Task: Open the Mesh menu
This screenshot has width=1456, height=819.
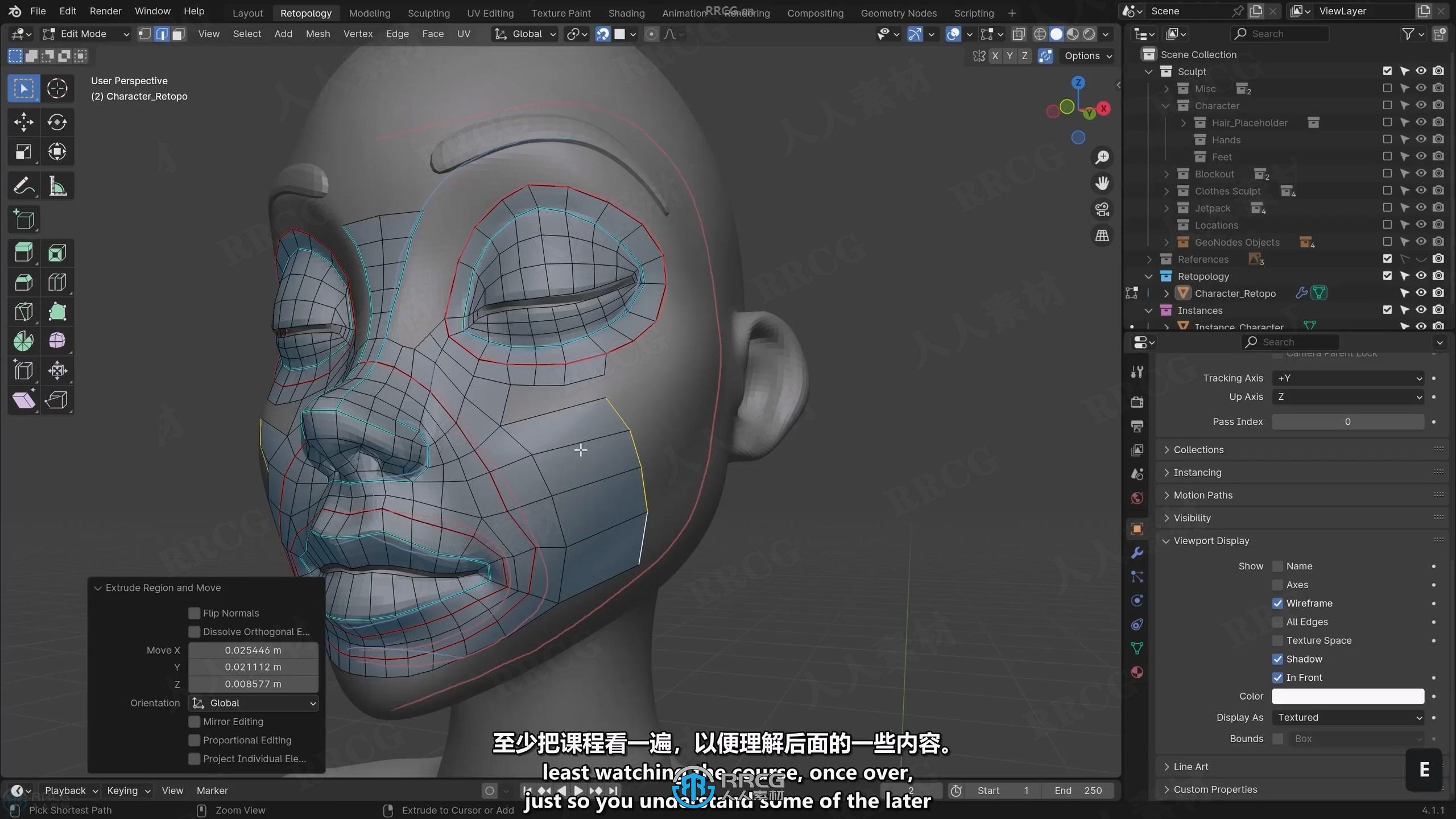Action: pos(317,34)
